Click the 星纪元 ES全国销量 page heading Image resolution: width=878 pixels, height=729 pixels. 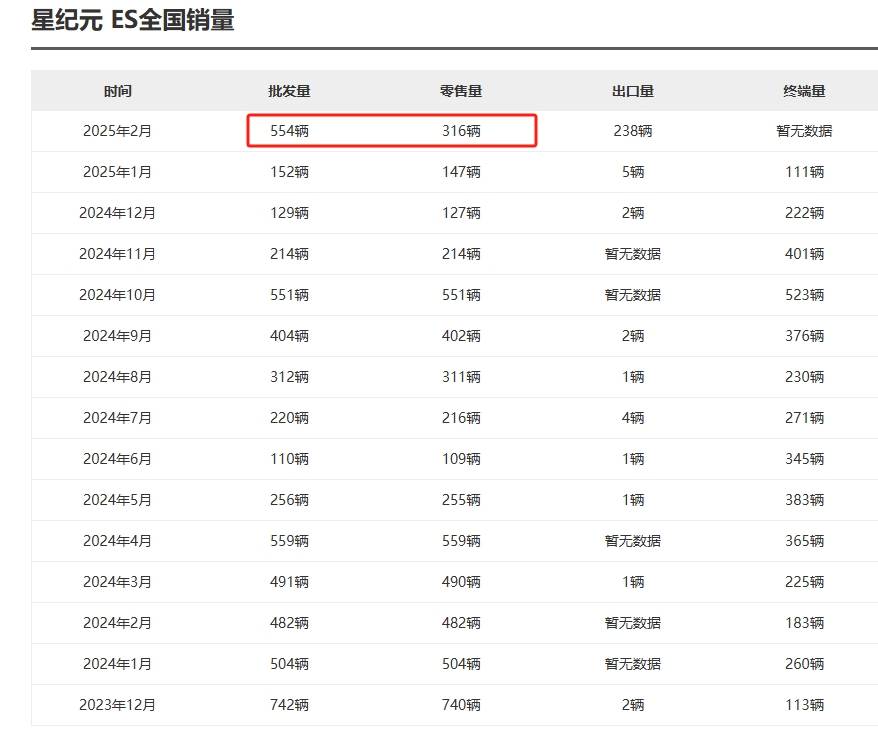[133, 20]
